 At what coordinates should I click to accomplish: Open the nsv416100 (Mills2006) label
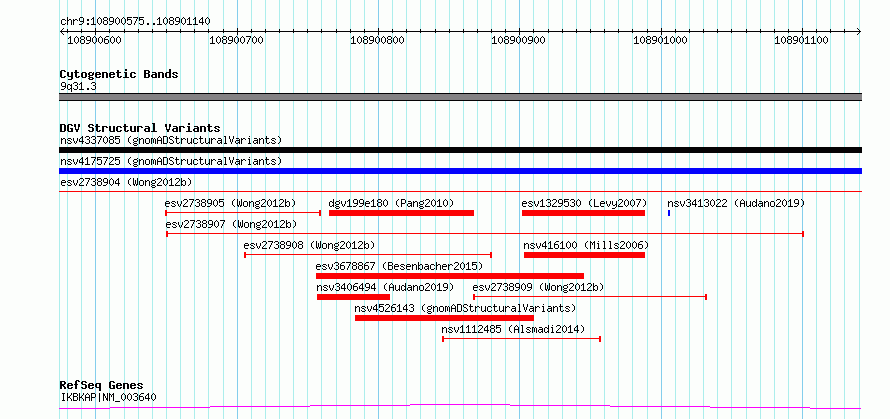coord(586,245)
